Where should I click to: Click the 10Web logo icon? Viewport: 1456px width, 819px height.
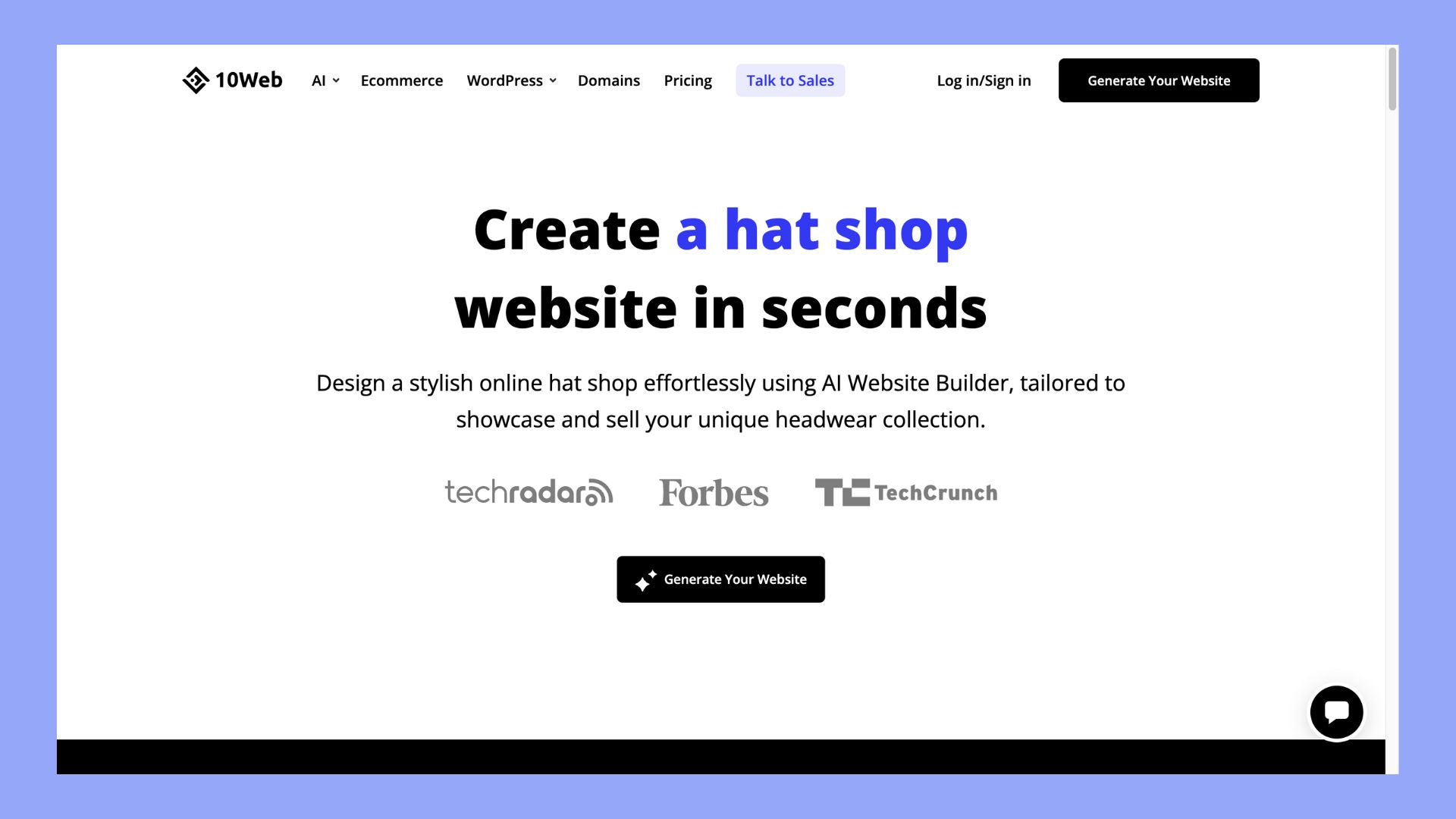click(x=194, y=80)
